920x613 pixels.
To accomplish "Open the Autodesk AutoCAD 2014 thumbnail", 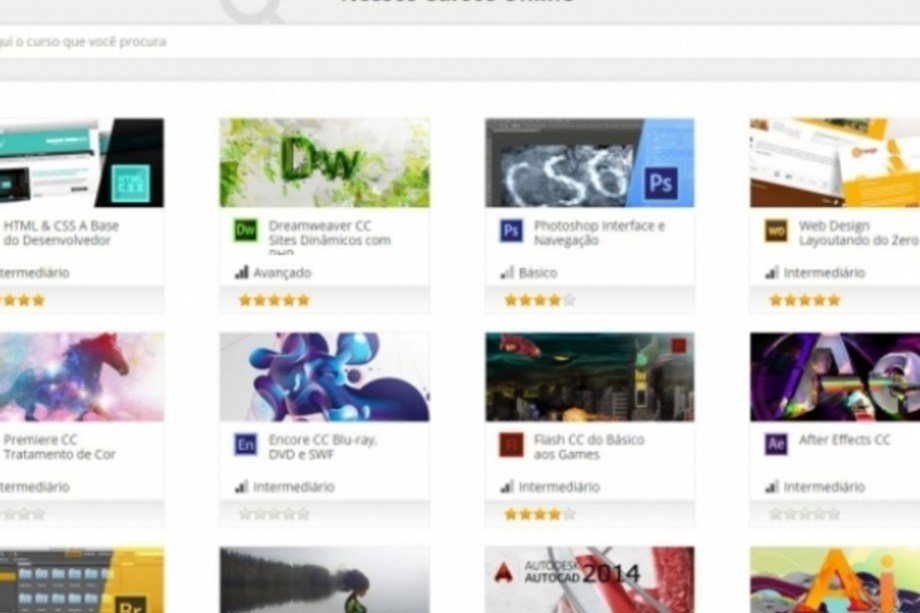I will (x=590, y=580).
